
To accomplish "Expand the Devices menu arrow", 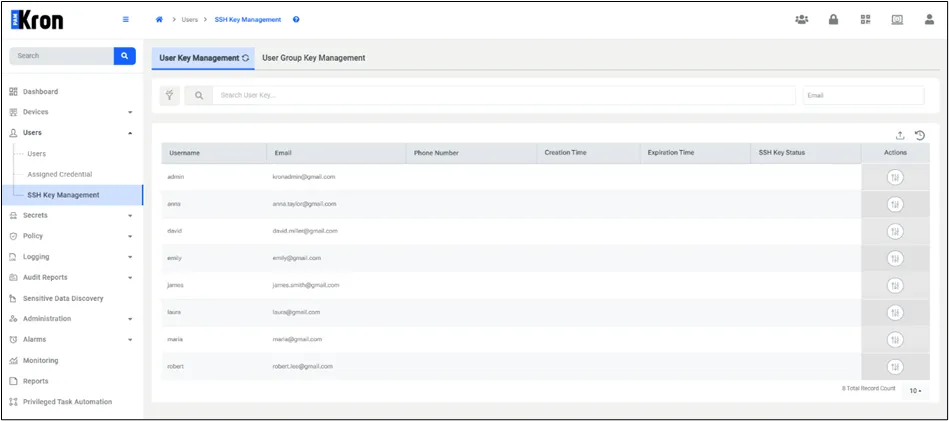I will (x=130, y=113).
